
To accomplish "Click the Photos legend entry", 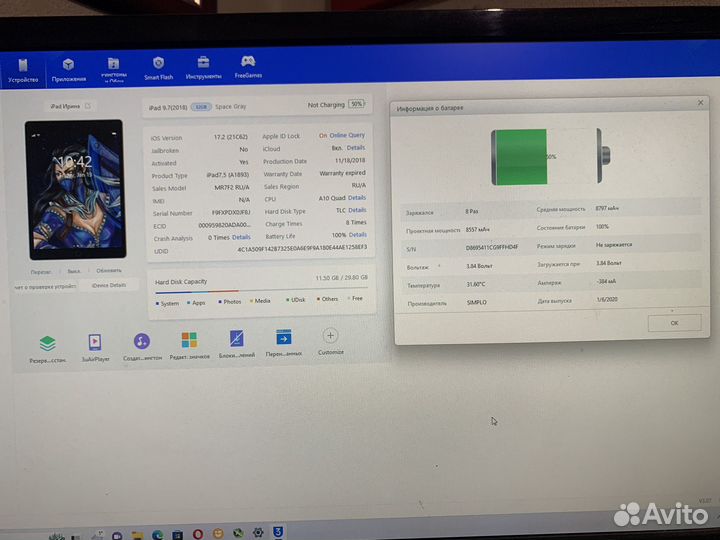I will (230, 302).
